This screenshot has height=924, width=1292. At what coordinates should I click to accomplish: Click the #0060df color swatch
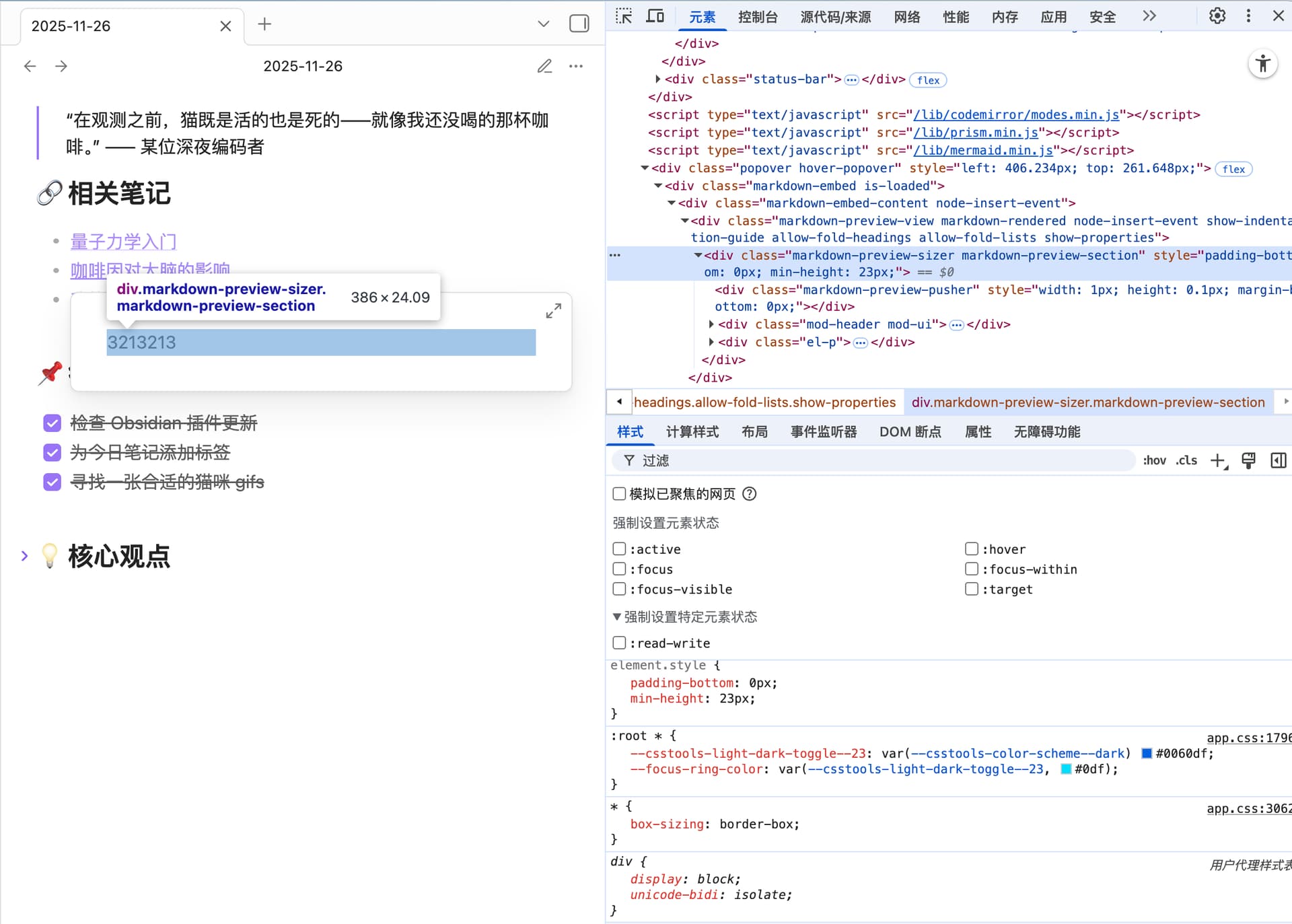coord(1147,754)
